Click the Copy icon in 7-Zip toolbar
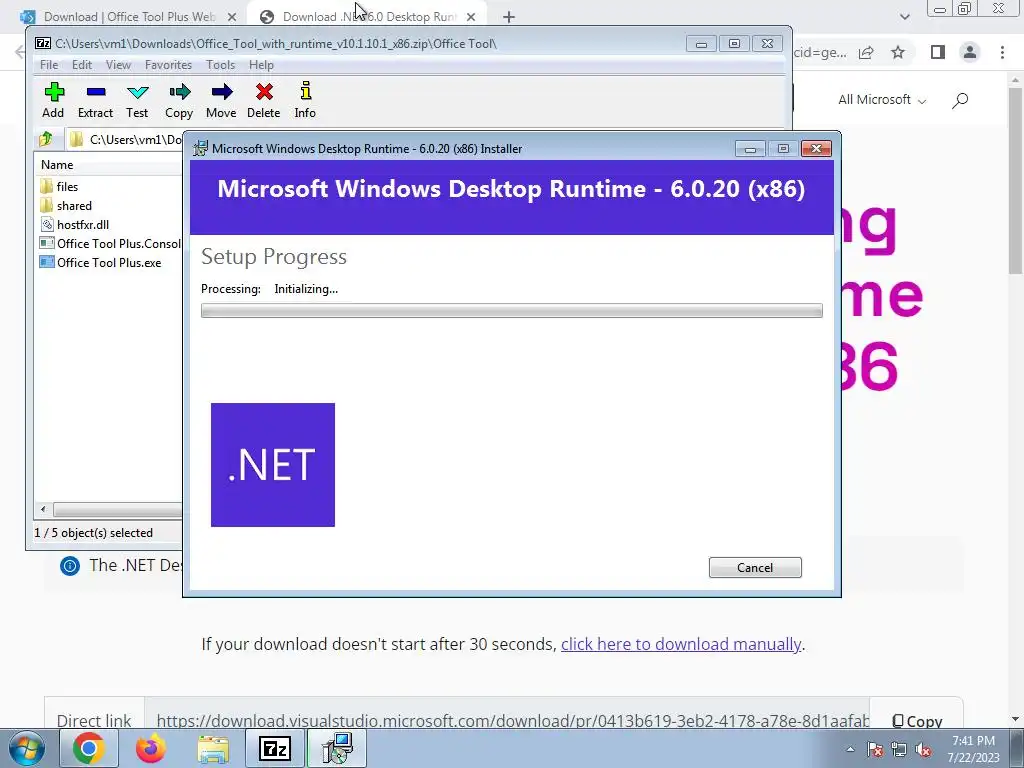 click(x=179, y=92)
